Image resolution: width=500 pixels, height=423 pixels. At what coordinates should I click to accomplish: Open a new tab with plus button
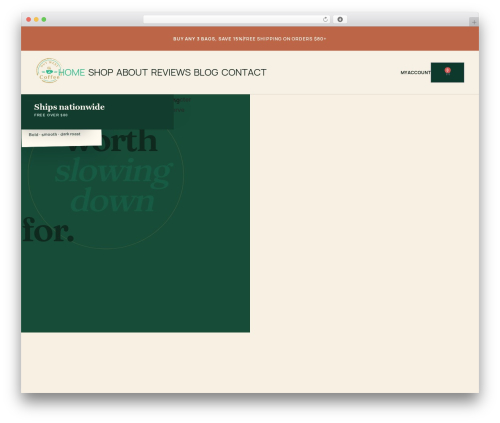(x=474, y=22)
